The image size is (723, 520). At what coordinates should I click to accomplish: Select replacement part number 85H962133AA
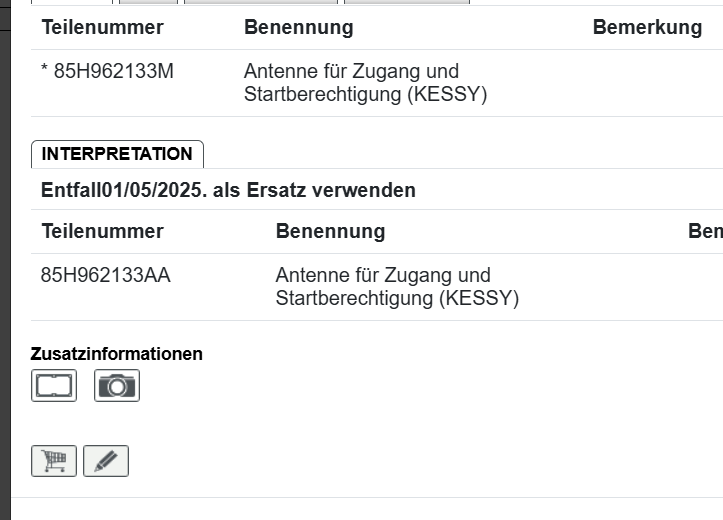click(106, 275)
